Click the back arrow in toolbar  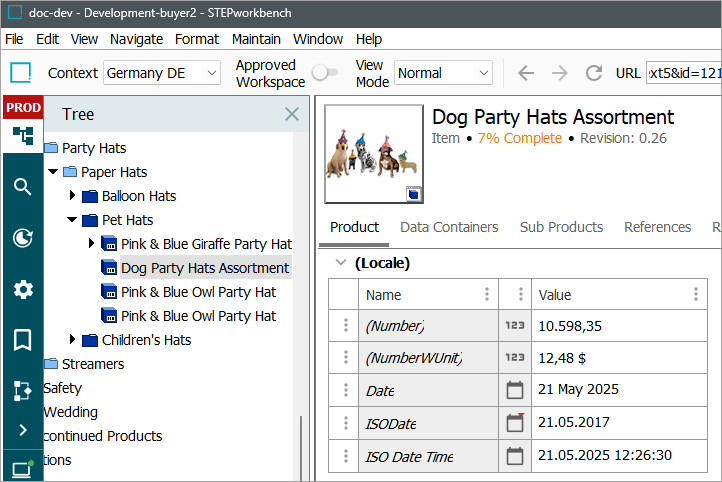coord(526,73)
